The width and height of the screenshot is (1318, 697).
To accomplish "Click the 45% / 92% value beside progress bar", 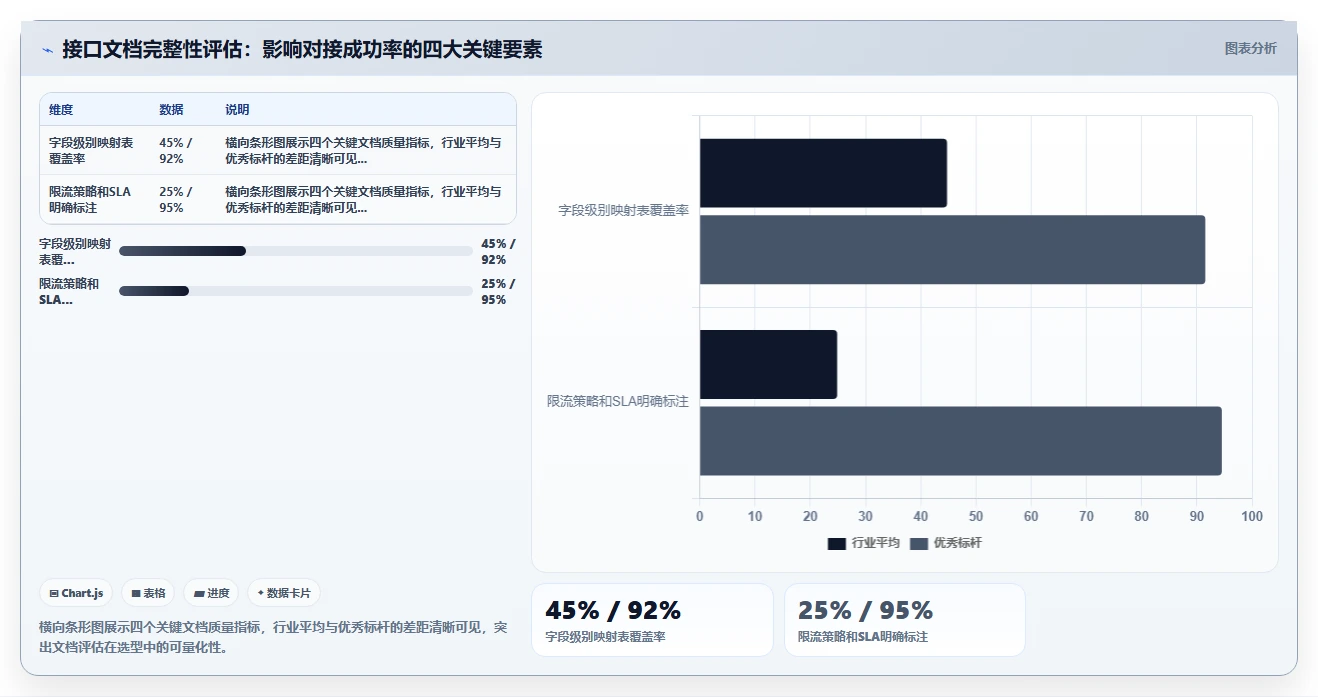I will (498, 251).
